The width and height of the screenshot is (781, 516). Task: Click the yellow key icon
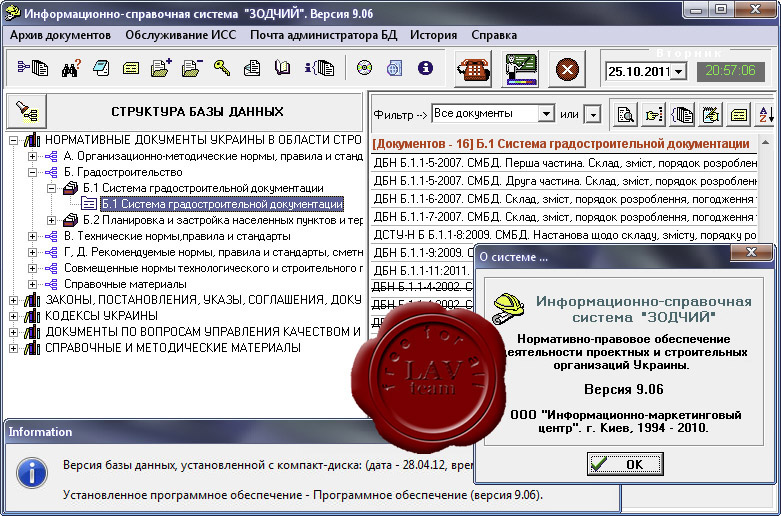pyautogui.click(x=222, y=68)
